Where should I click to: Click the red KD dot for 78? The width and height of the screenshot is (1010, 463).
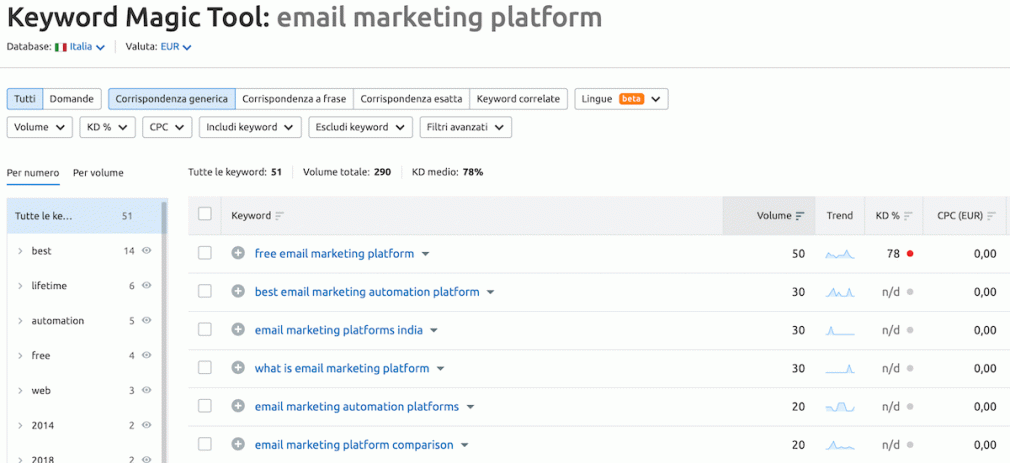[x=910, y=254]
